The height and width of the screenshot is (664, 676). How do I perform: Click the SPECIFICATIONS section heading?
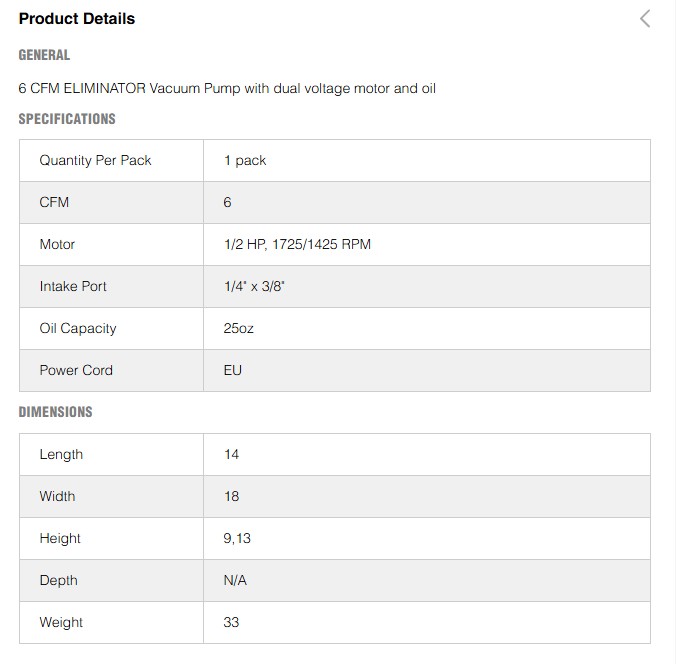click(67, 119)
